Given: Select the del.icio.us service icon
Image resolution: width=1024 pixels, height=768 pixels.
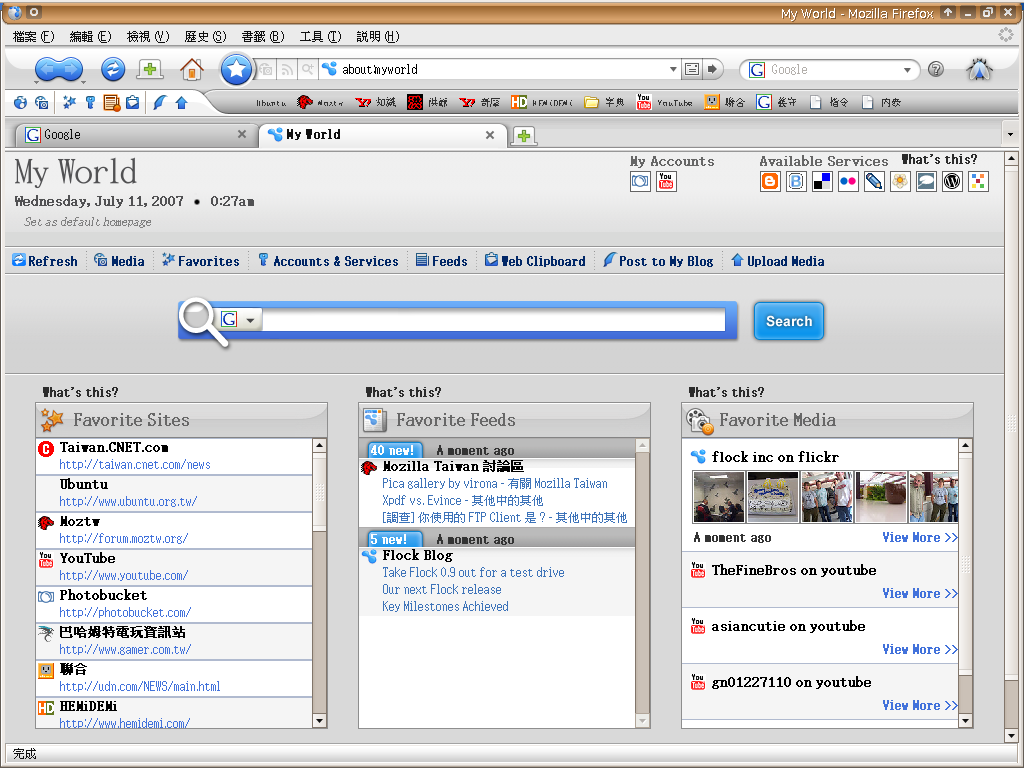Looking at the screenshot, I should point(822,182).
